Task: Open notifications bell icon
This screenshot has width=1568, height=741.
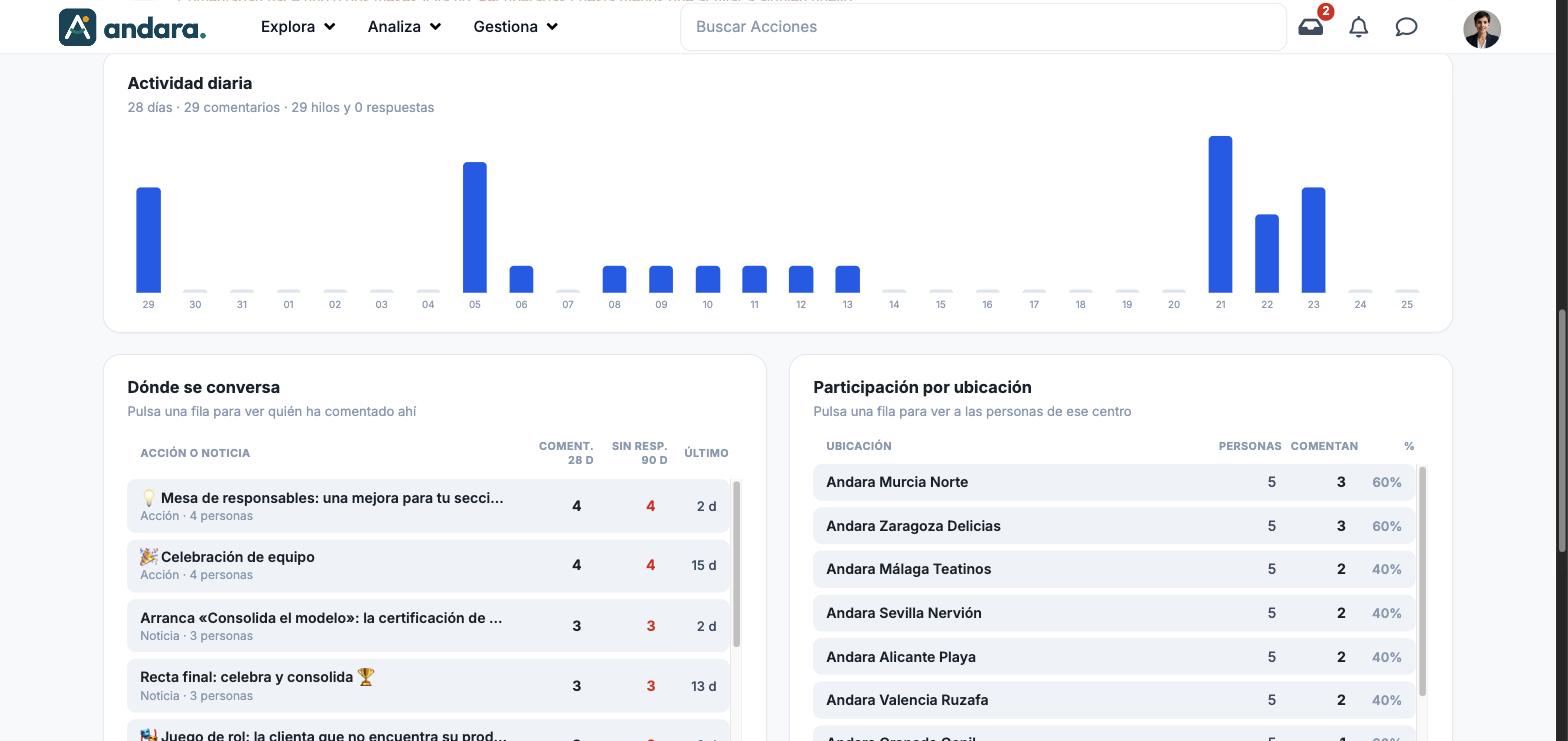Action: click(x=1359, y=27)
